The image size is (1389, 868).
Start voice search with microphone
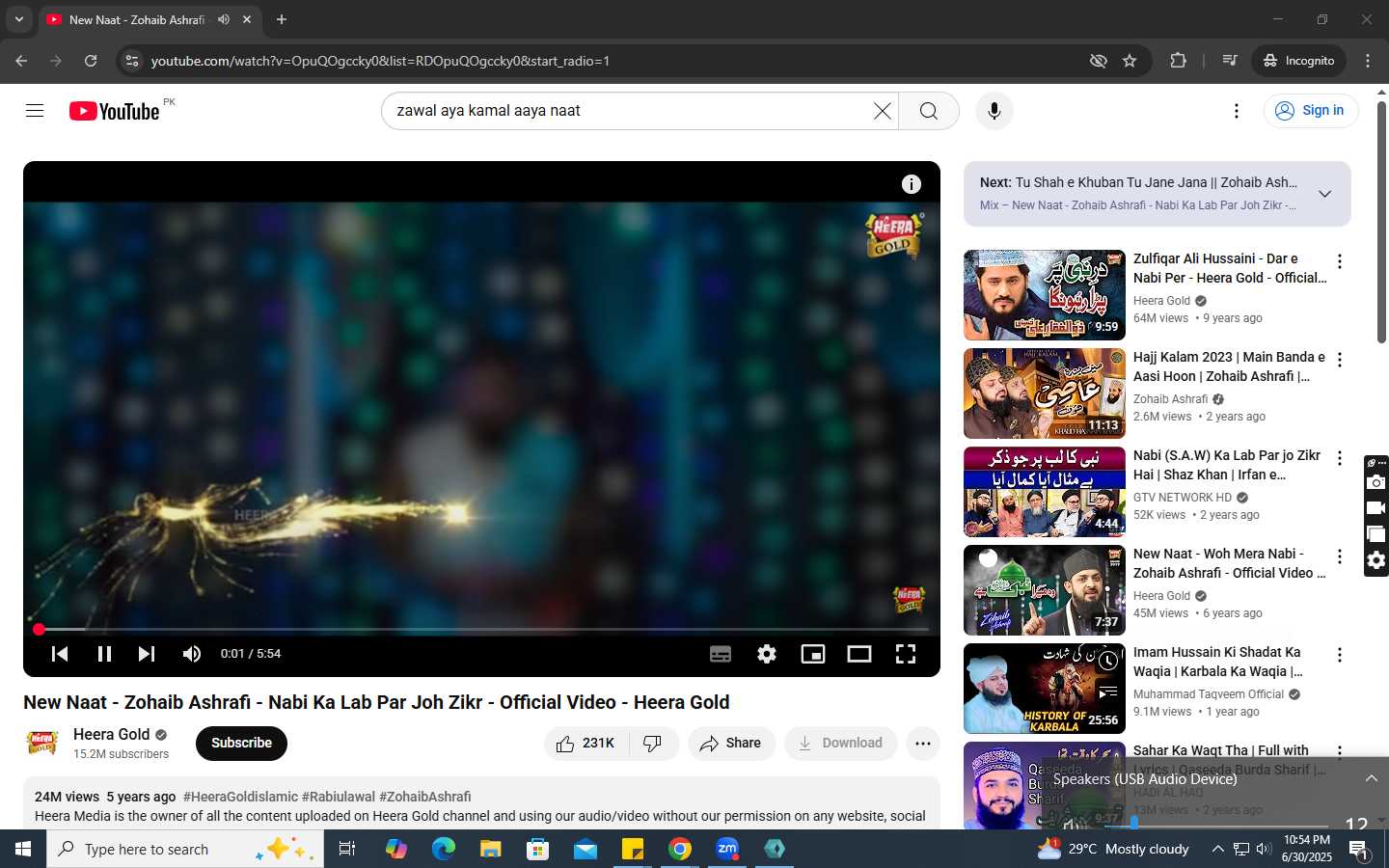(x=994, y=111)
